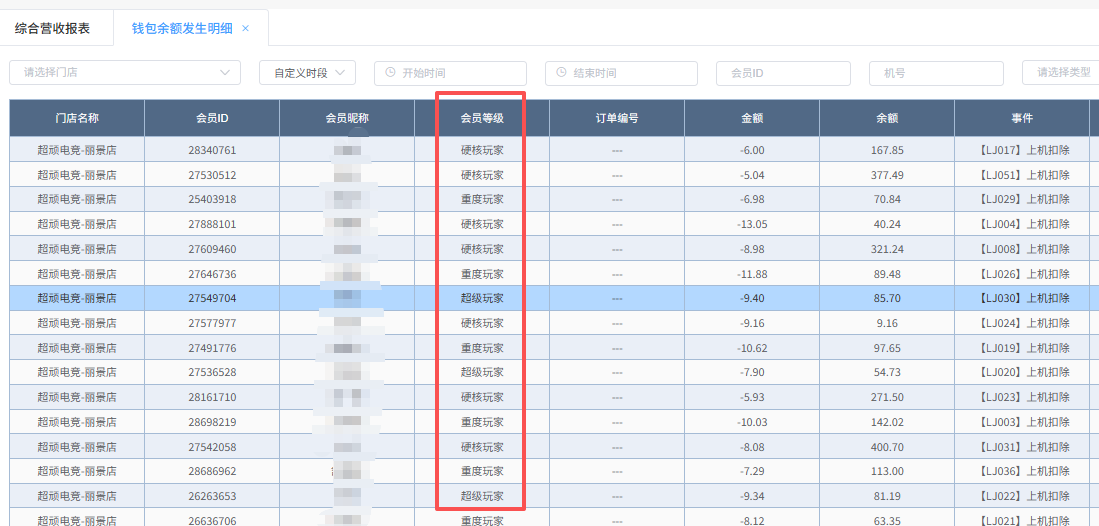Click the 【LJ004】上机扣除 event cell
Screen dimensions: 1099x526
[x=1022, y=224]
